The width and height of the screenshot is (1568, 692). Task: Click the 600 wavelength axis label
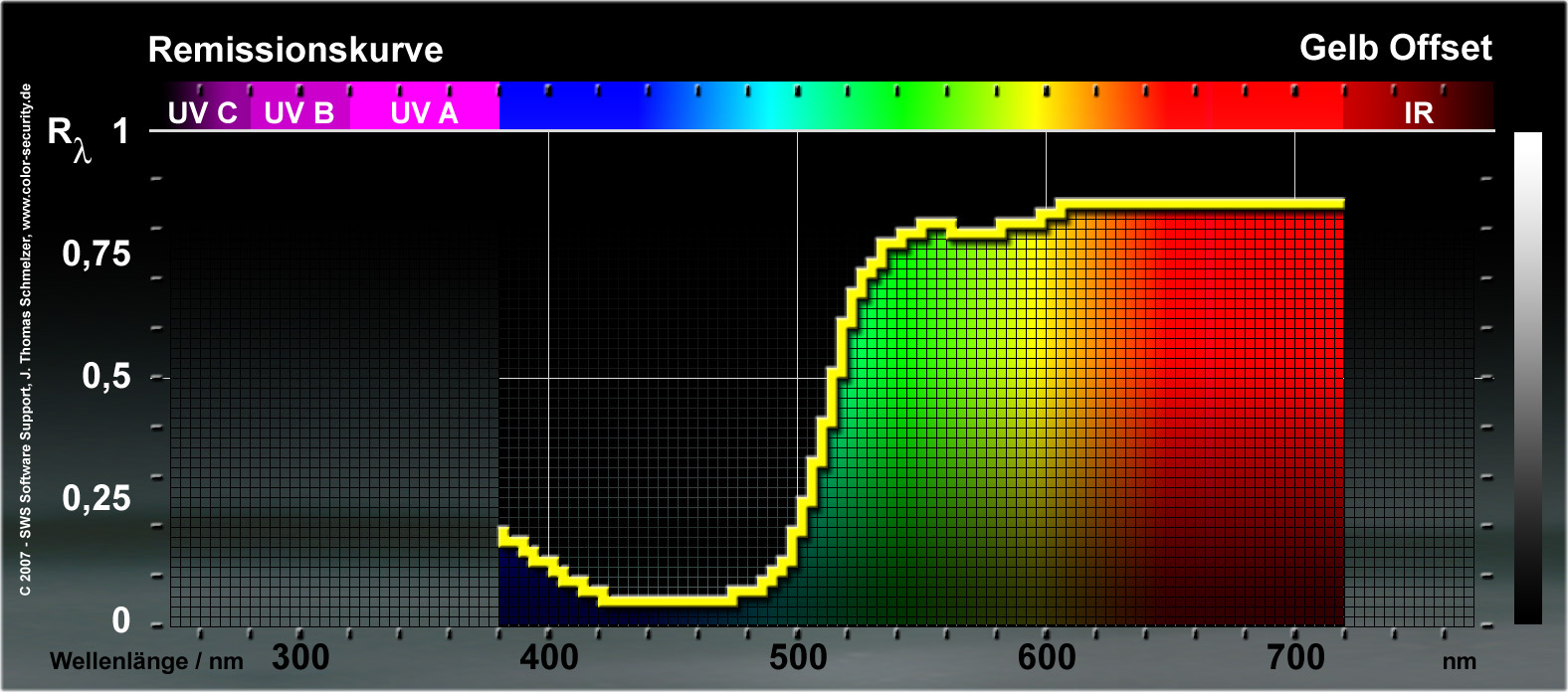tap(1047, 657)
